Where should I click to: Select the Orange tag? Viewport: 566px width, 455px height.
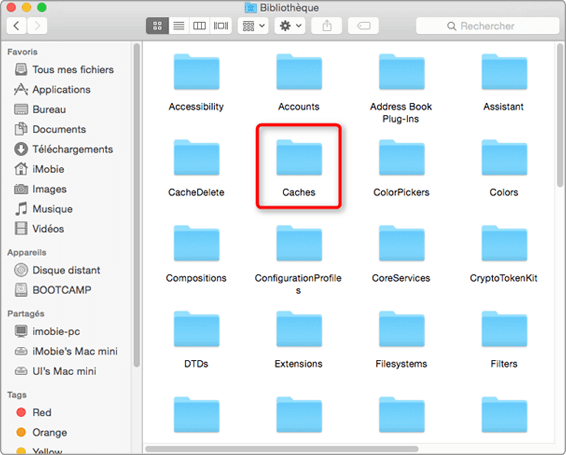click(42, 432)
